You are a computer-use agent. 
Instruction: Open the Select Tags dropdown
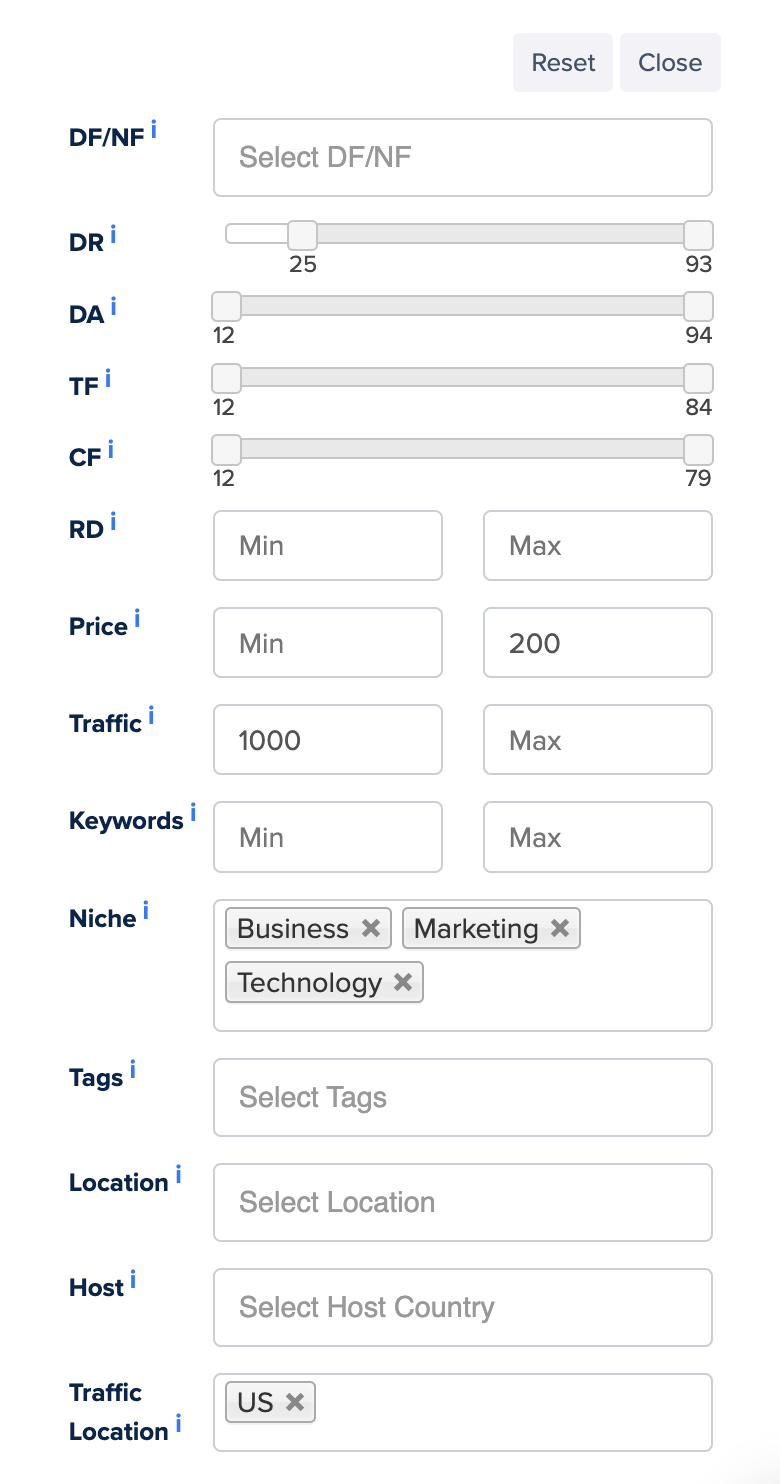462,1097
